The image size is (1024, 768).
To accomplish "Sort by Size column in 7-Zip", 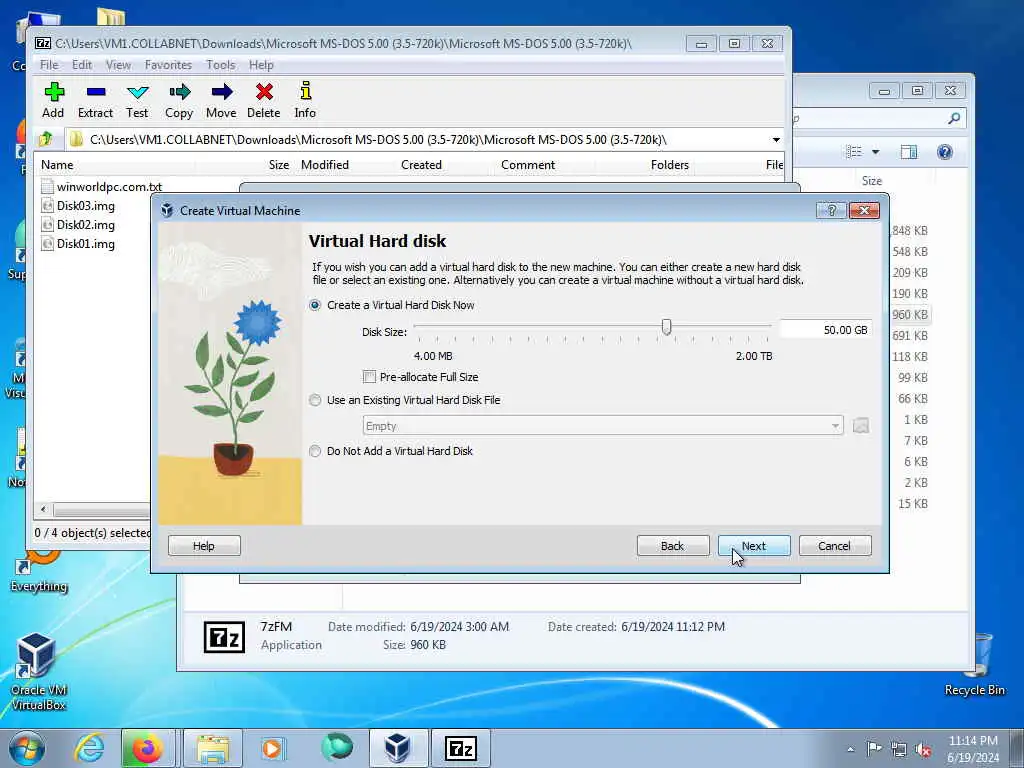I will click(x=279, y=165).
